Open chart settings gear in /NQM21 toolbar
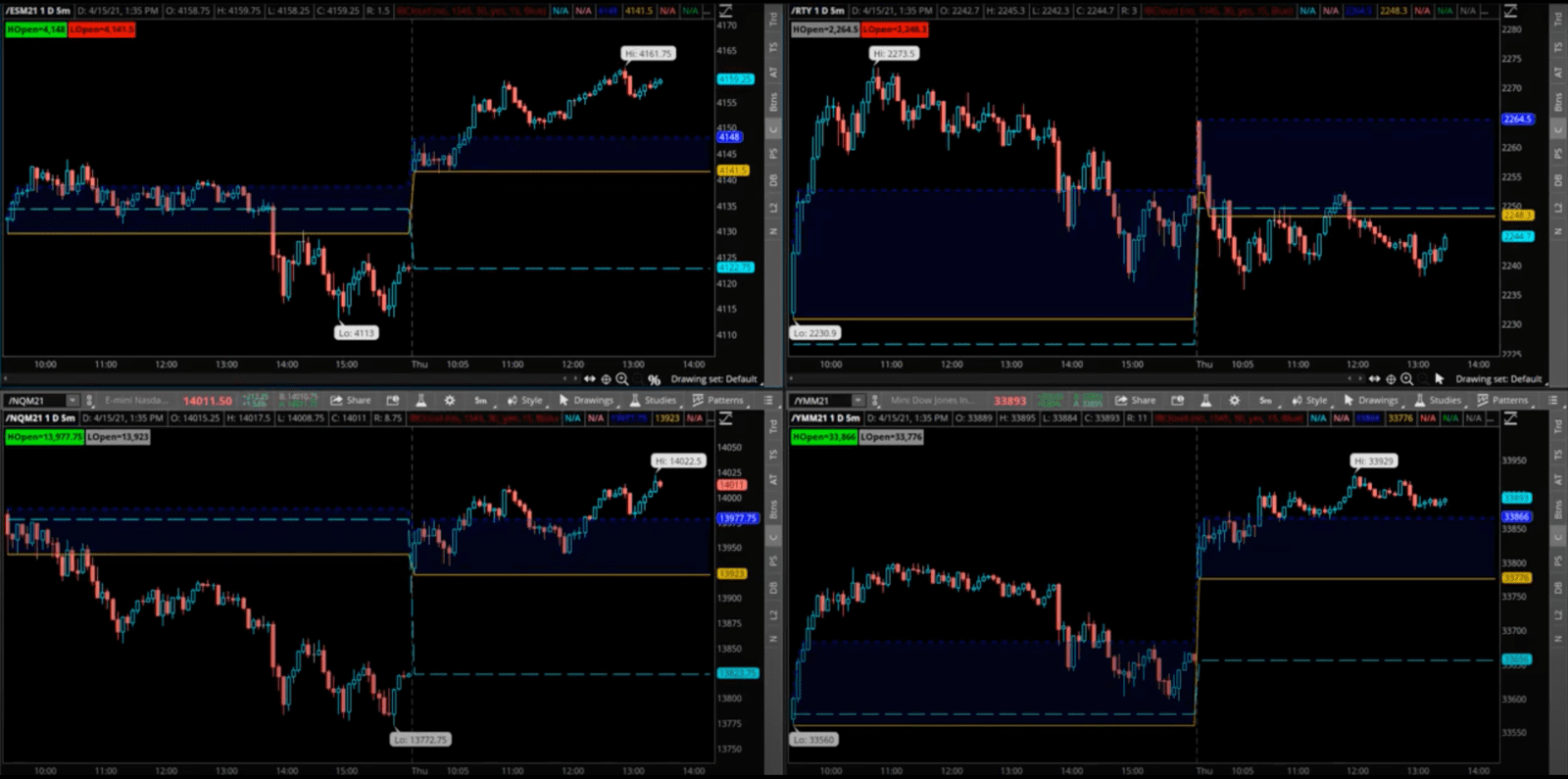The height and width of the screenshot is (779, 1568). 450,401
